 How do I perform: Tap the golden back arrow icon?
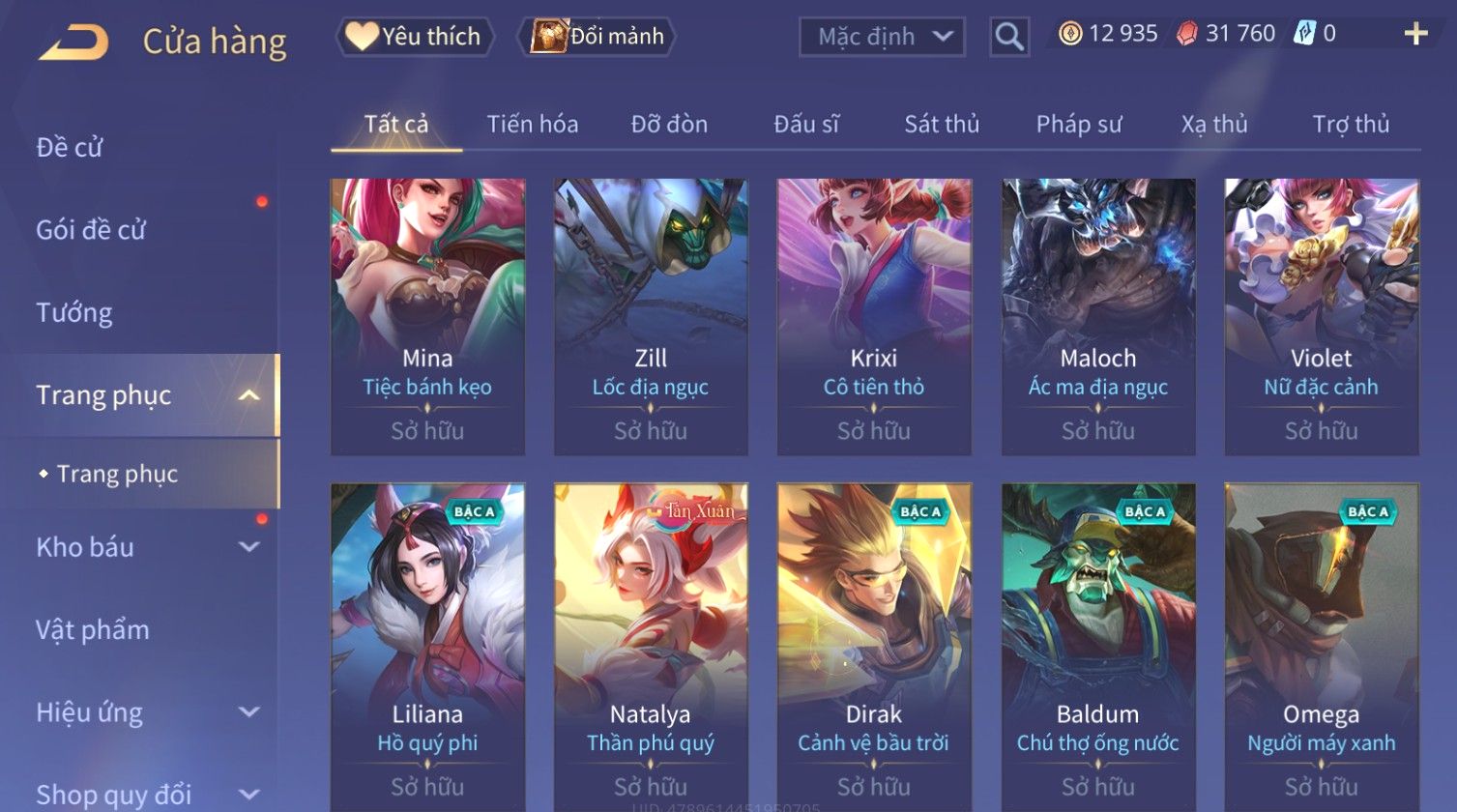click(73, 43)
